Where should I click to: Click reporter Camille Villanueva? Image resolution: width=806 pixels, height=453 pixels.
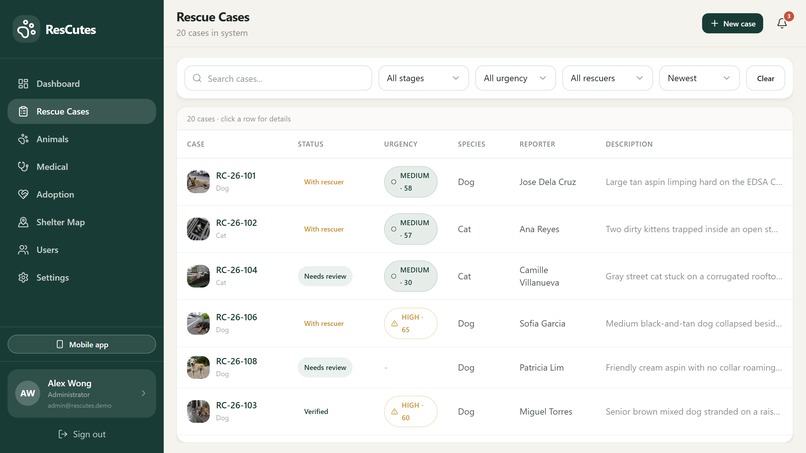[x=539, y=276]
